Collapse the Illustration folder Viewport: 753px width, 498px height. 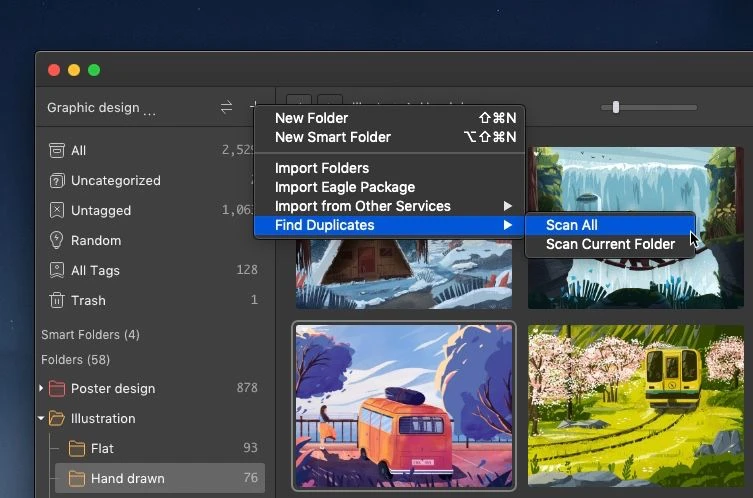coord(41,418)
